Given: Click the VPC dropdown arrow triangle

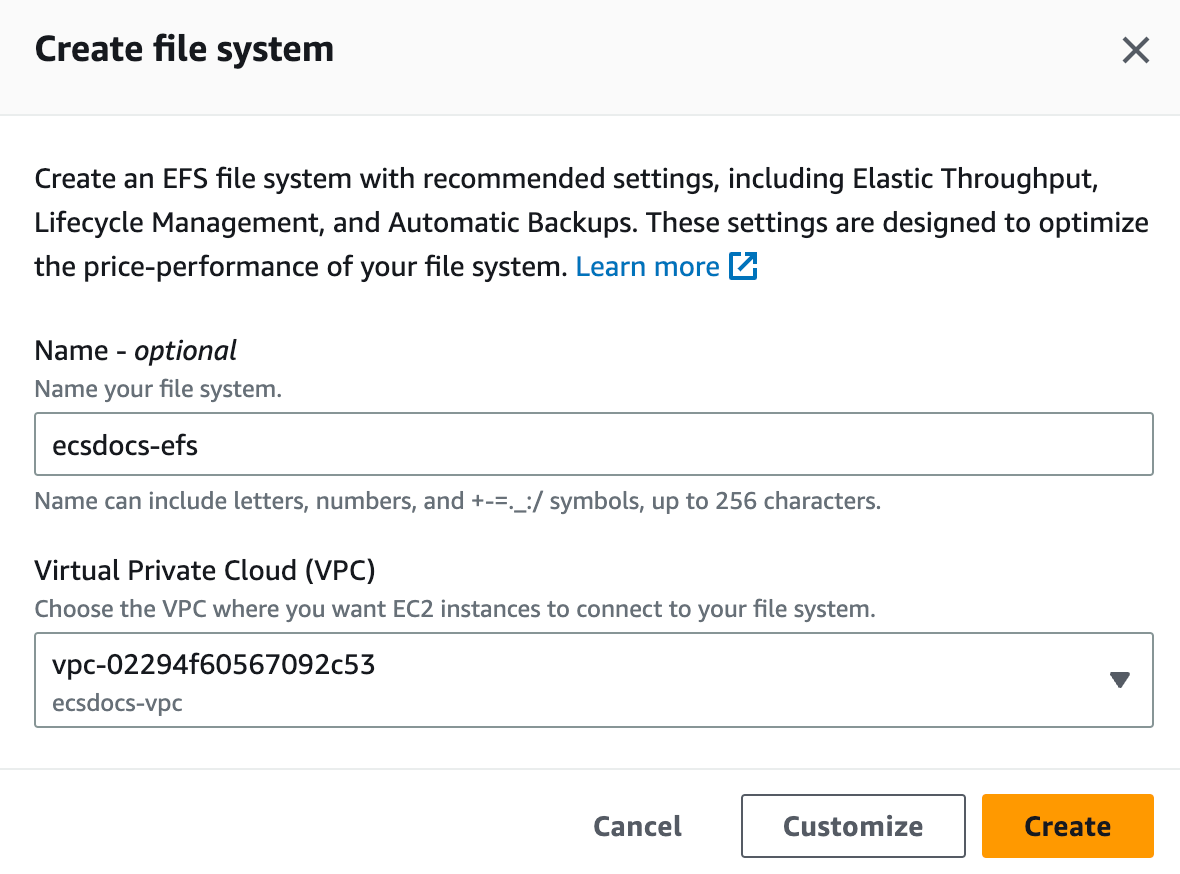Looking at the screenshot, I should 1120,680.
